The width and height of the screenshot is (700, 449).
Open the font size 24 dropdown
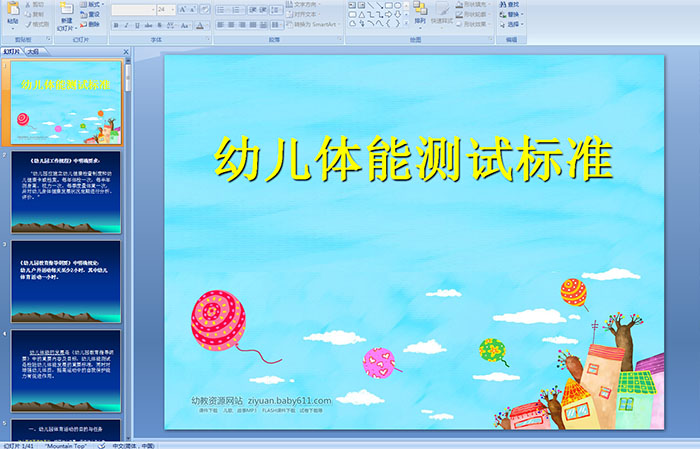[x=172, y=9]
